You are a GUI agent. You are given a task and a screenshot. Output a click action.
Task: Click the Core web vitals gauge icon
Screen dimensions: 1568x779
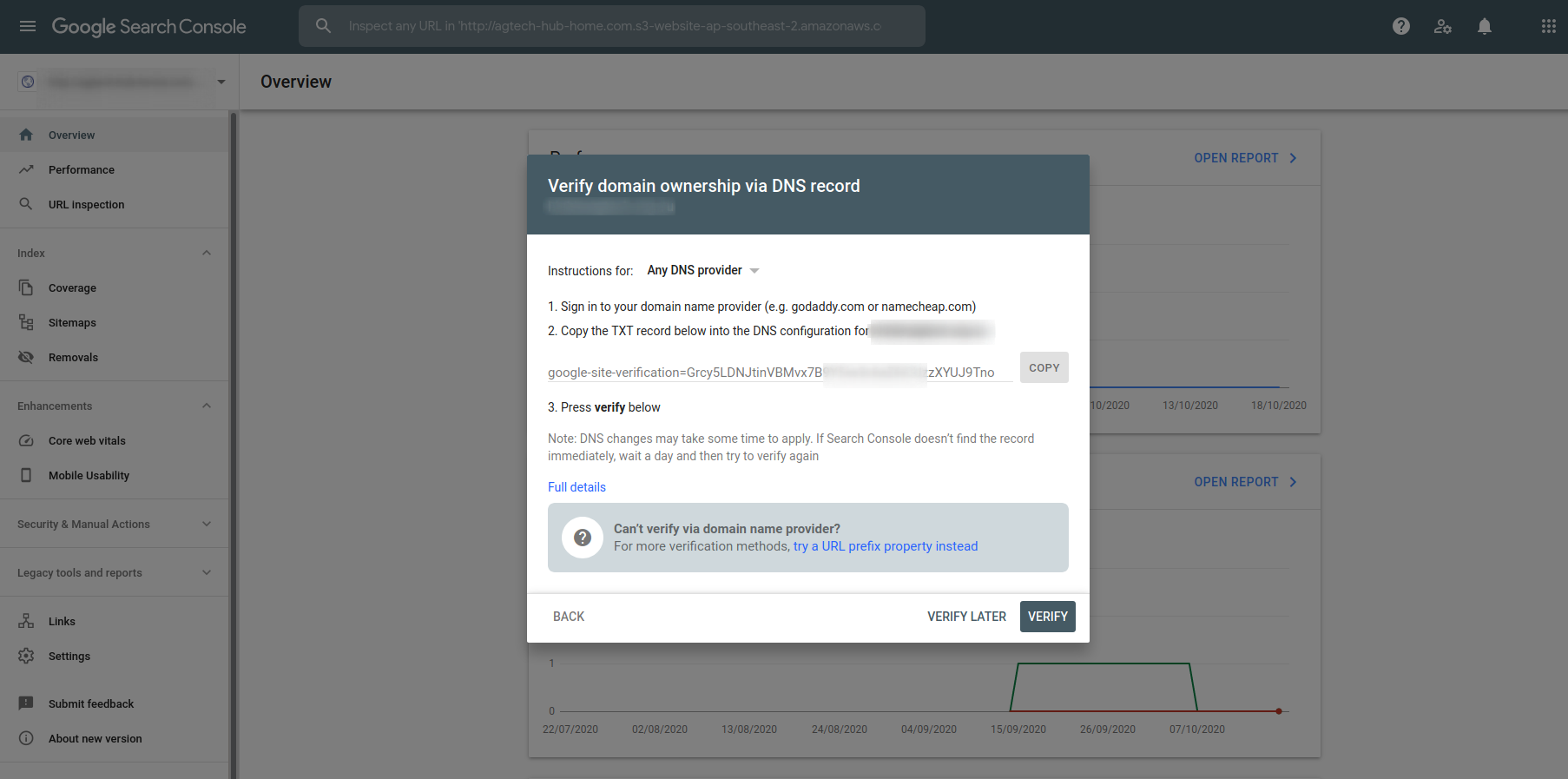(26, 440)
